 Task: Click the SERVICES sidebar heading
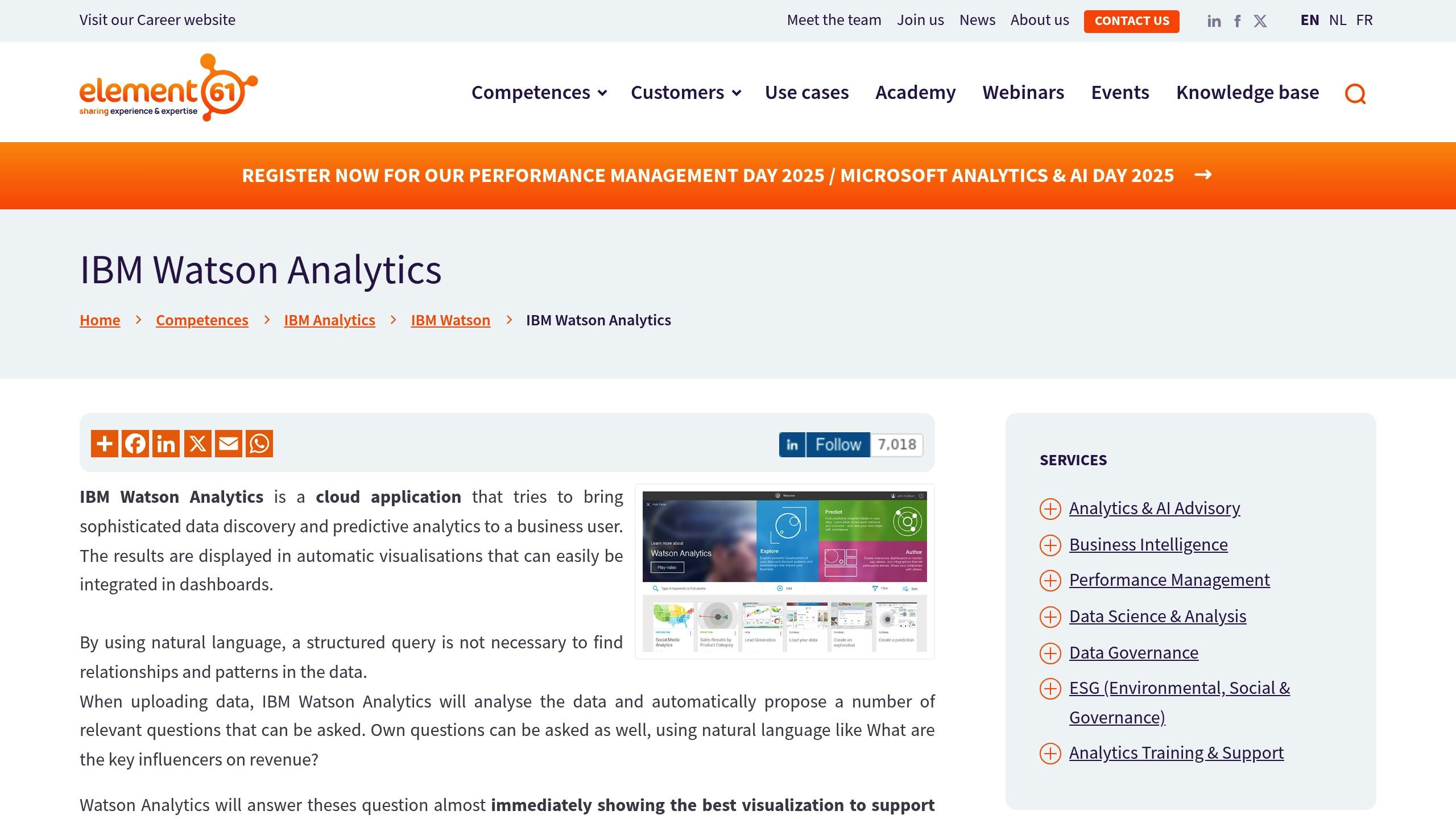[1073, 460]
